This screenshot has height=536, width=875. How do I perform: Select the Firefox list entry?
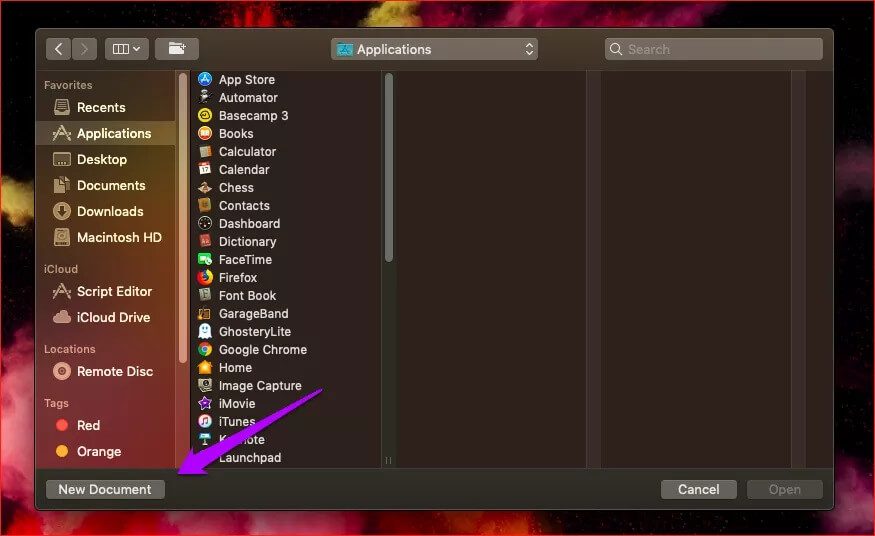coord(286,277)
